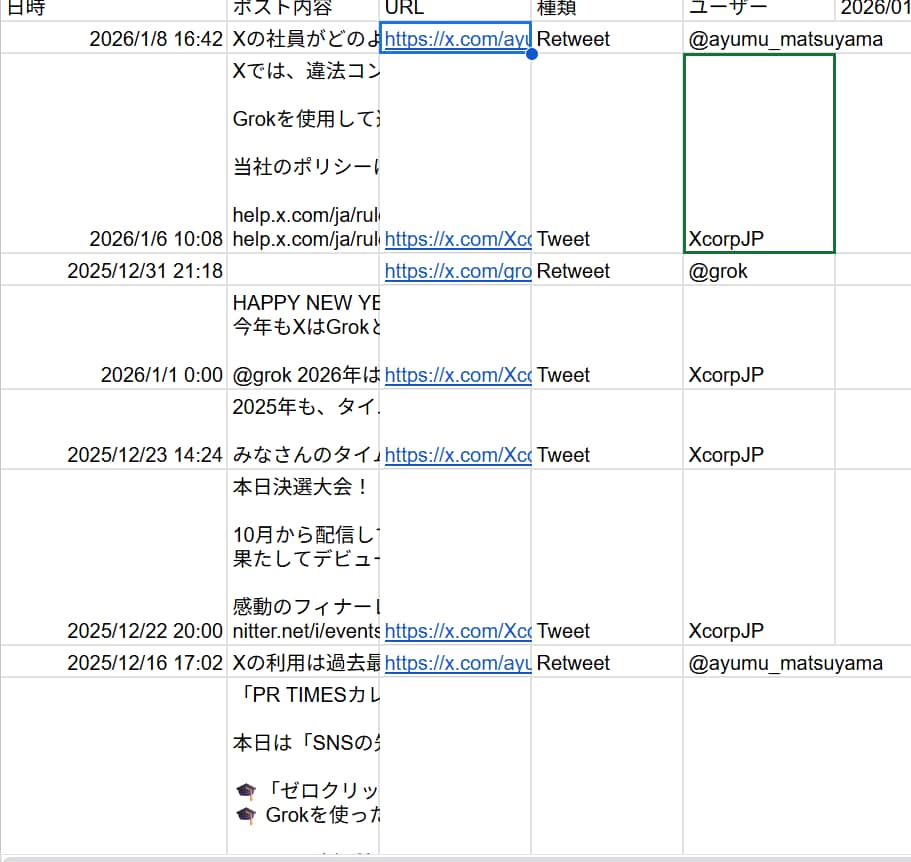Screen dimensions: 911x862
Task: Follow the x.com/Xco link for the 2026/1/6 post
Action: [x=457, y=239]
